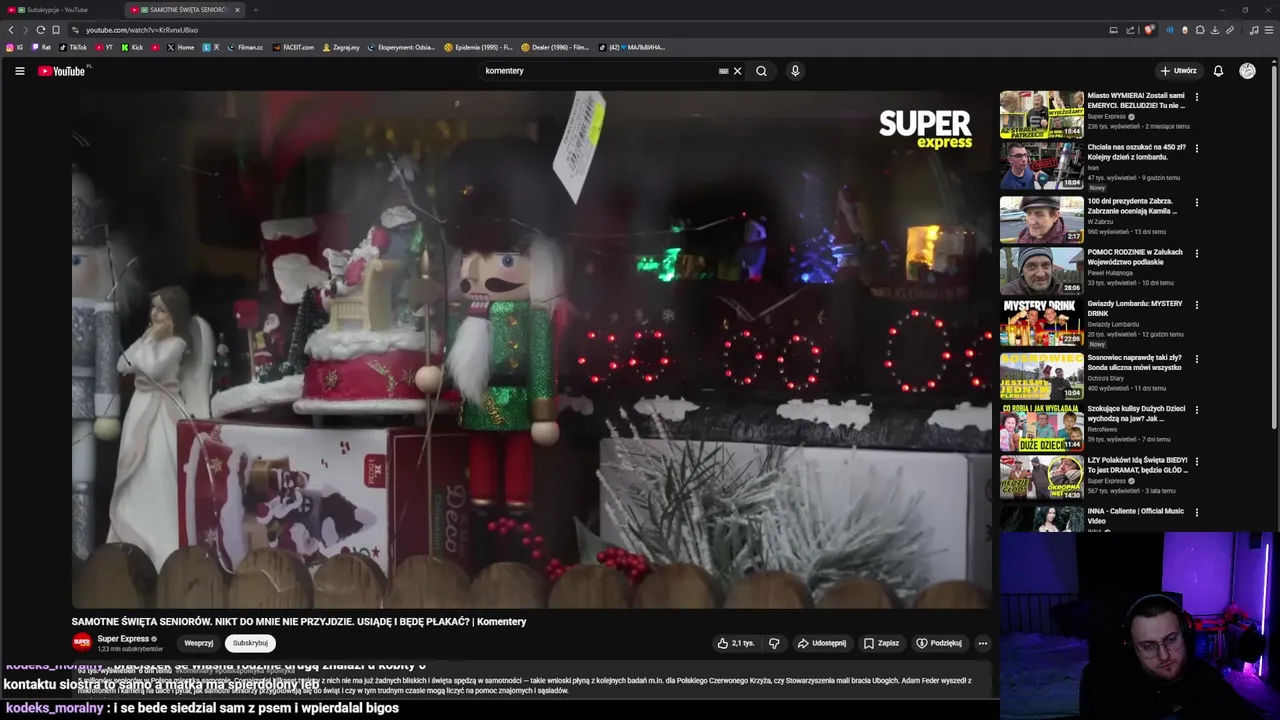Image resolution: width=1280 pixels, height=720 pixels.
Task: Open the Dealer (1996) bookmark
Action: pos(555,47)
